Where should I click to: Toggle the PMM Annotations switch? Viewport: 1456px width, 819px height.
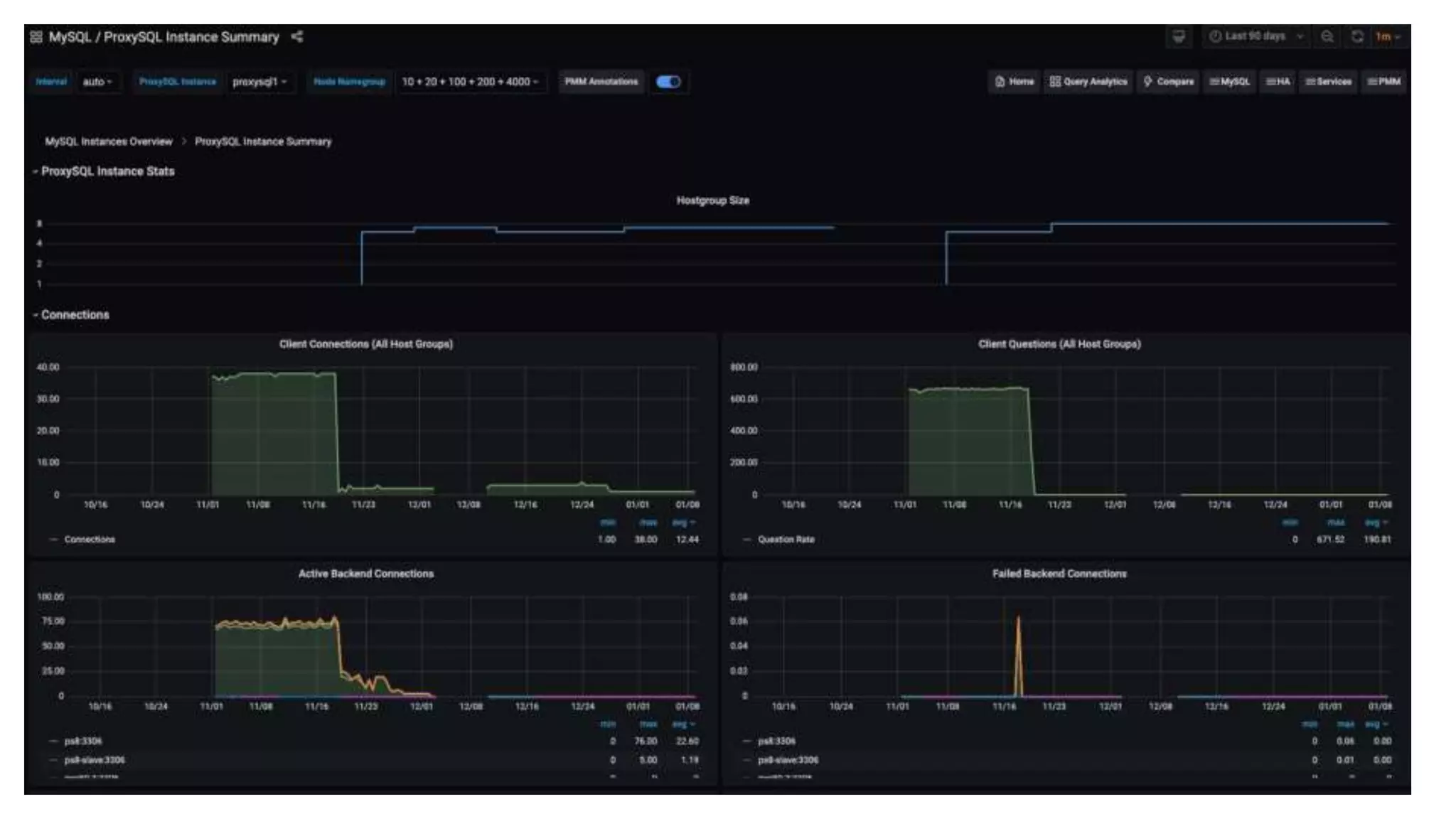tap(668, 82)
